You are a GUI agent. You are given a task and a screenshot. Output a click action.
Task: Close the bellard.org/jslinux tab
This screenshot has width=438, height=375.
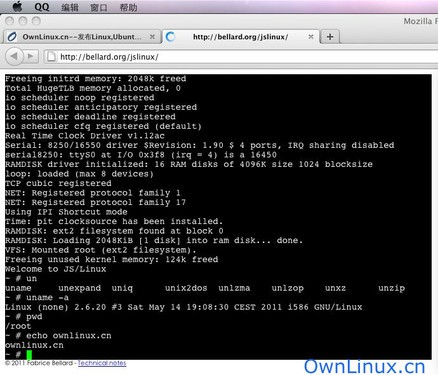[x=311, y=37]
